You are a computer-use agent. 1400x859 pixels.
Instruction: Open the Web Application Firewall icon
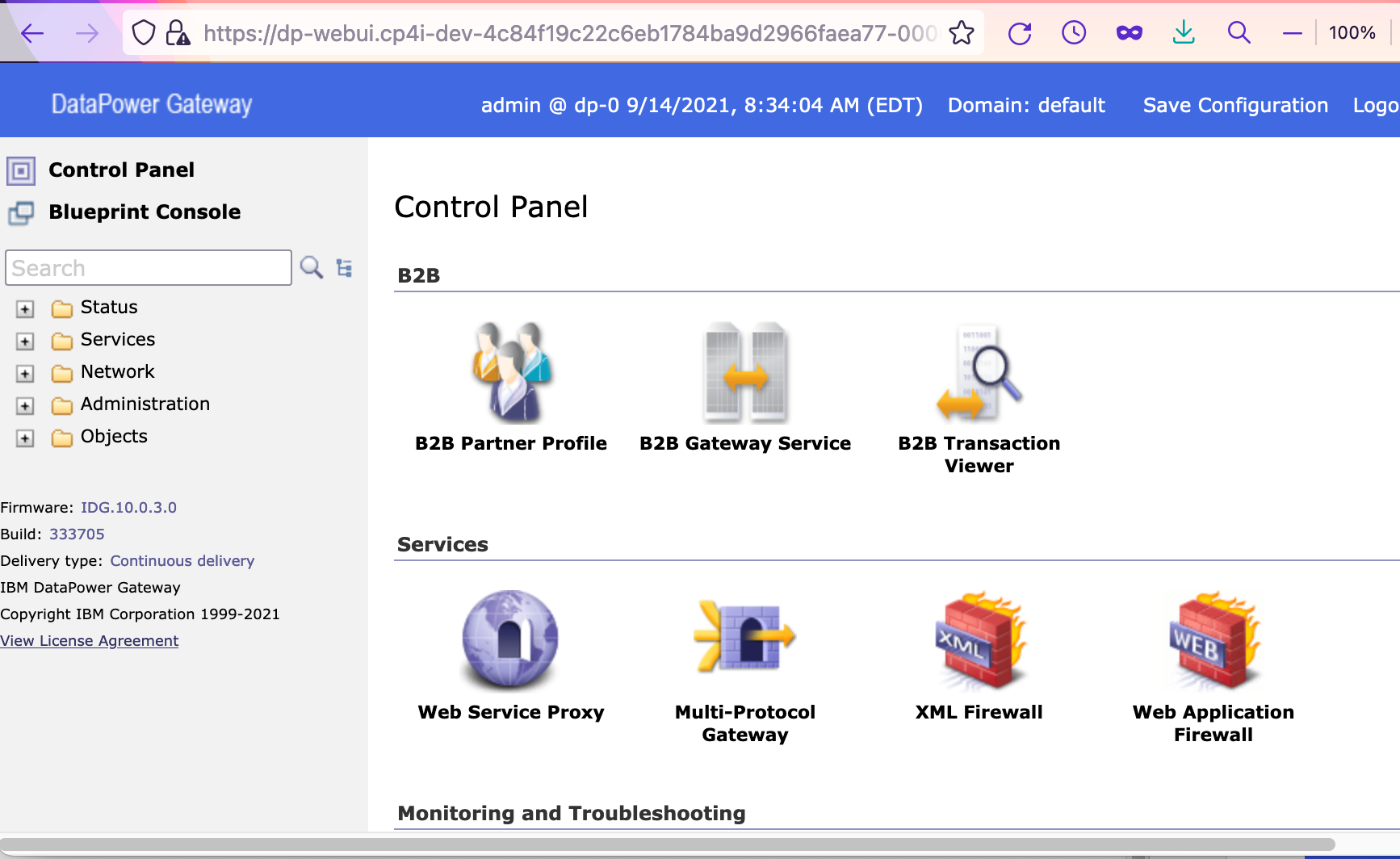[x=1213, y=640]
